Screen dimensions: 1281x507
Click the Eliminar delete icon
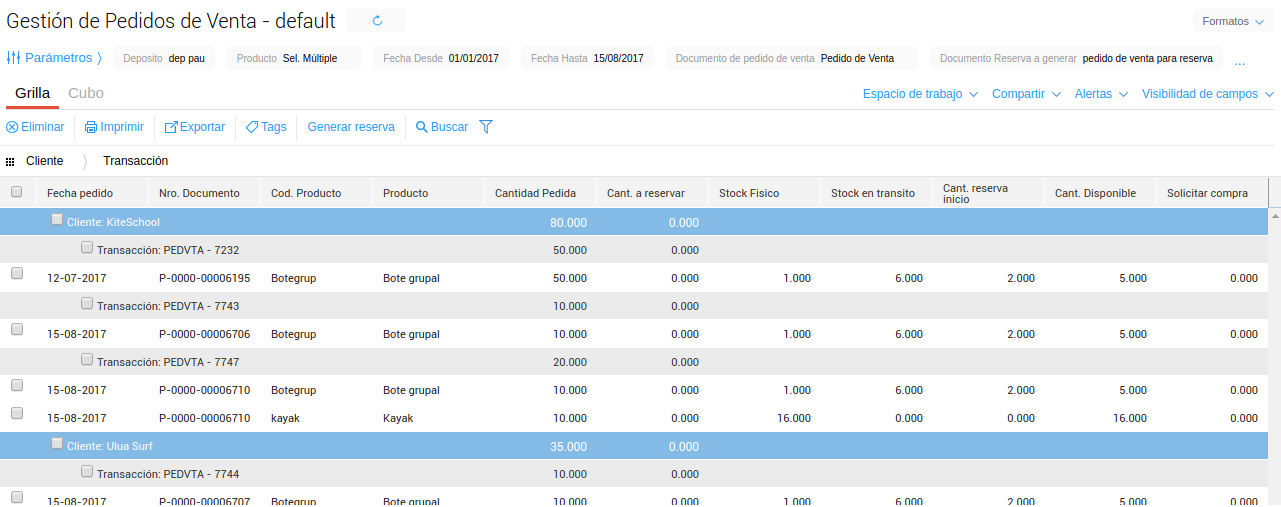[12, 127]
